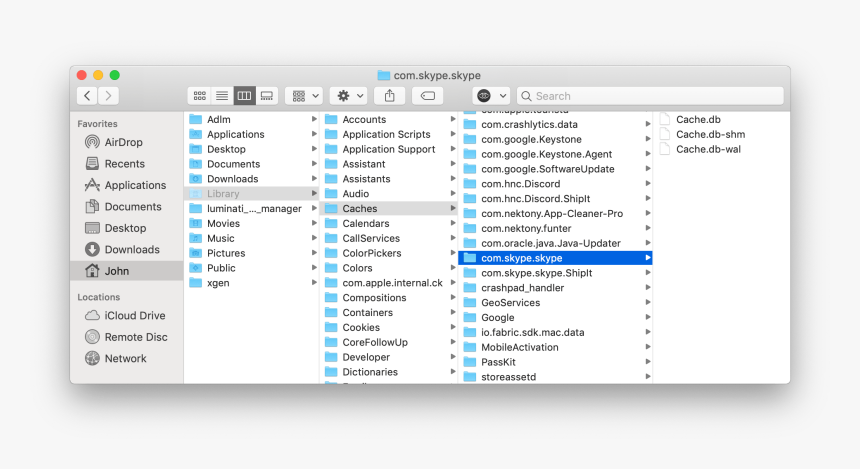Screen dimensions: 860x469
Task: Open the group-by dropdown in toolbar
Action: click(304, 96)
